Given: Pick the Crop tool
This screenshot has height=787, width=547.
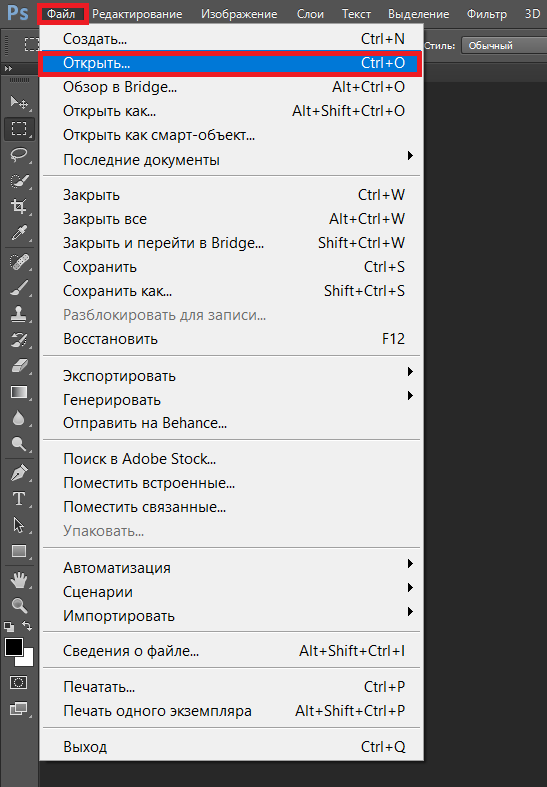Looking at the screenshot, I should (x=19, y=206).
